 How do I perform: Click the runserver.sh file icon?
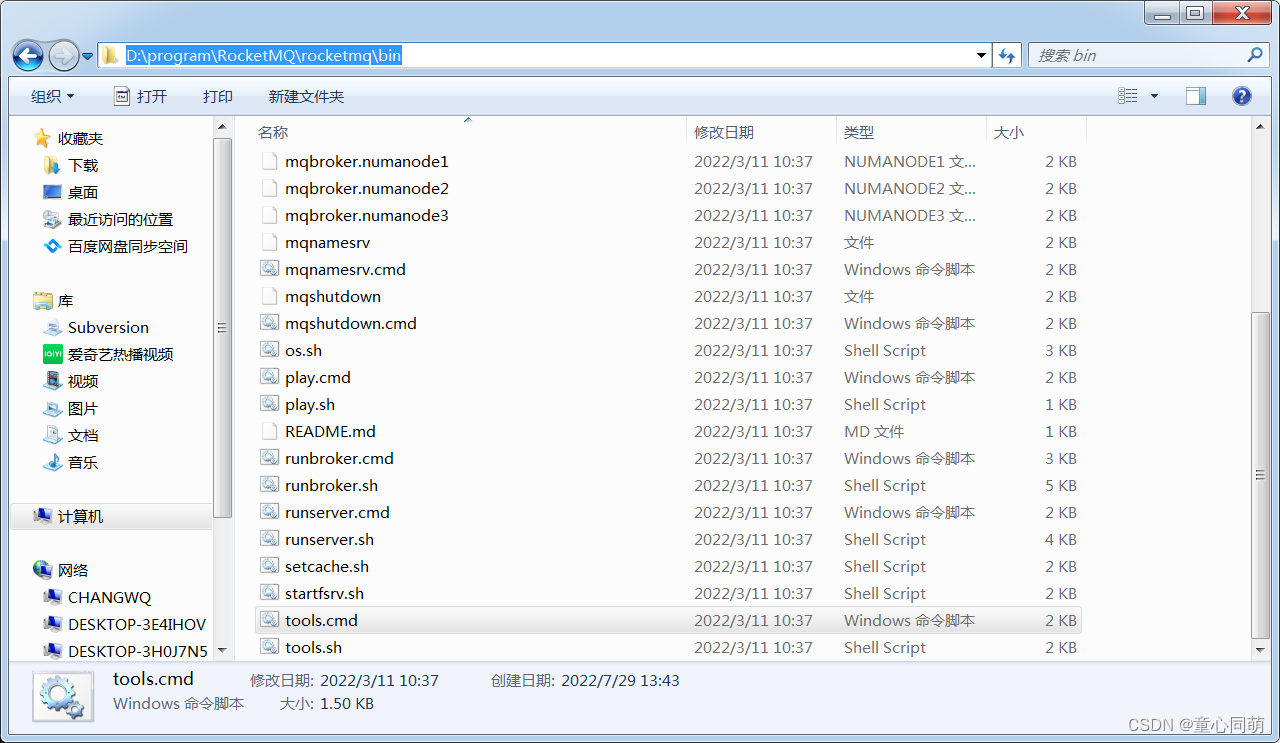[x=268, y=539]
